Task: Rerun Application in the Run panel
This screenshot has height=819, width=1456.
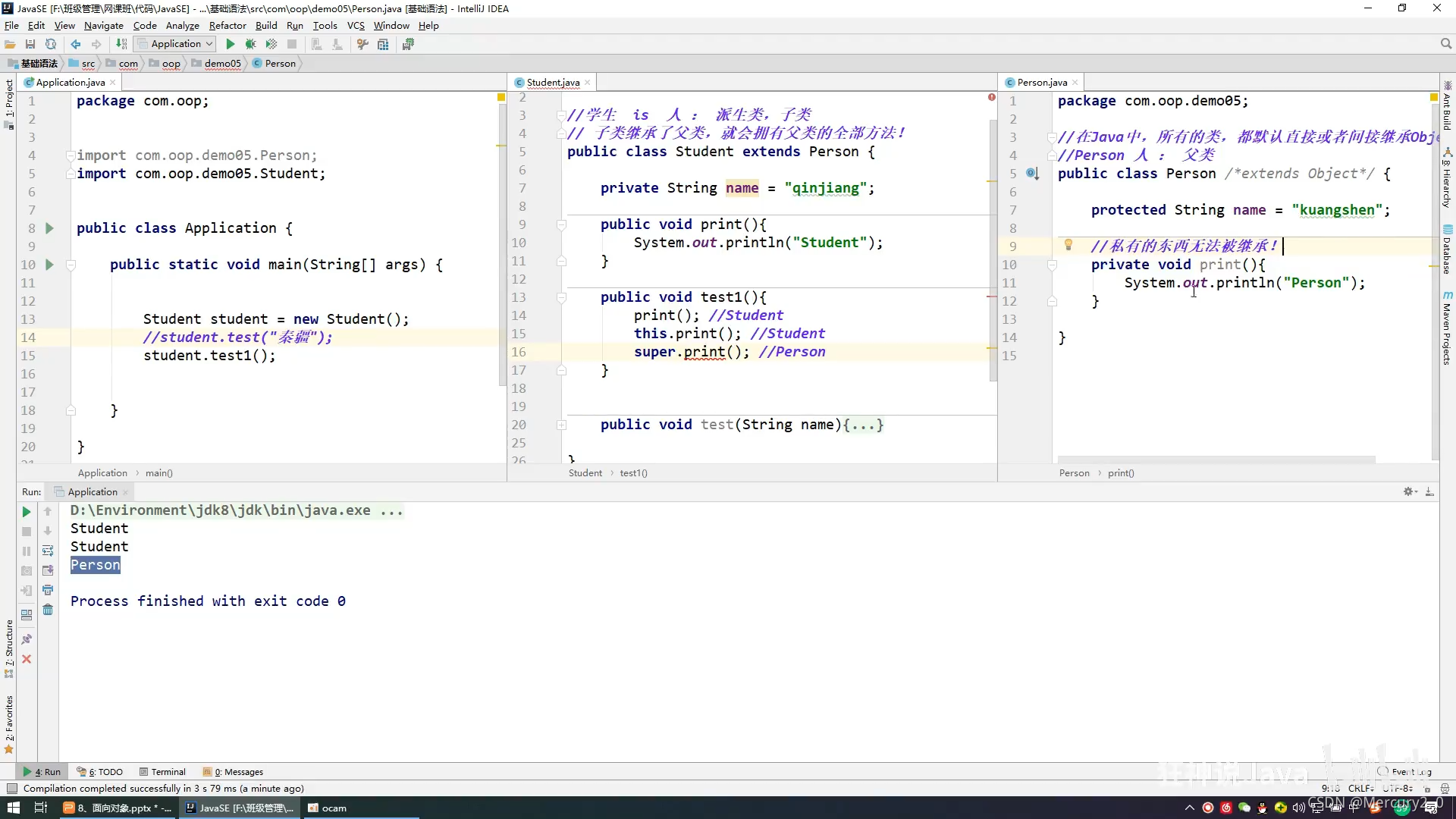Action: (26, 512)
